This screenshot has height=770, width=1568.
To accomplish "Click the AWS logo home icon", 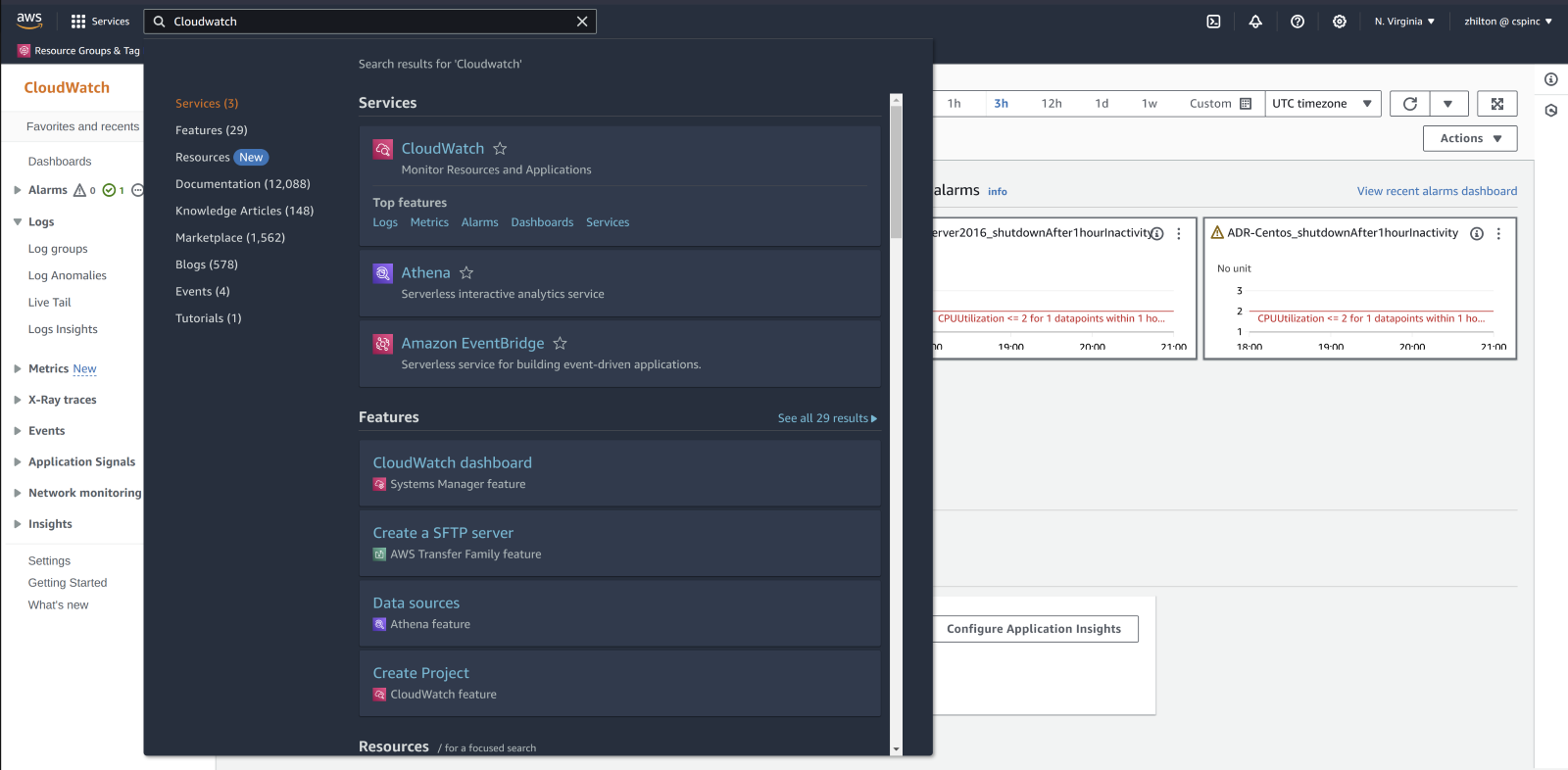I will pos(29,21).
